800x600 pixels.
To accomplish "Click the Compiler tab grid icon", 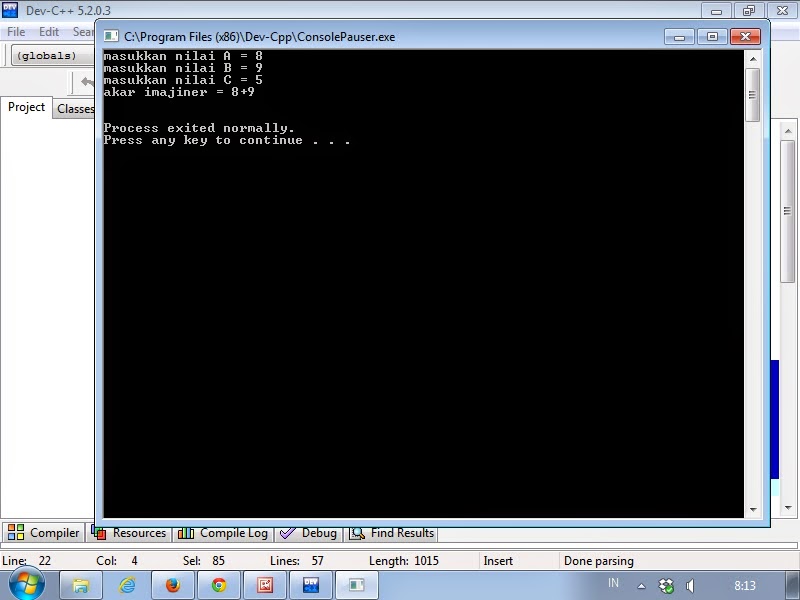I will pos(16,532).
